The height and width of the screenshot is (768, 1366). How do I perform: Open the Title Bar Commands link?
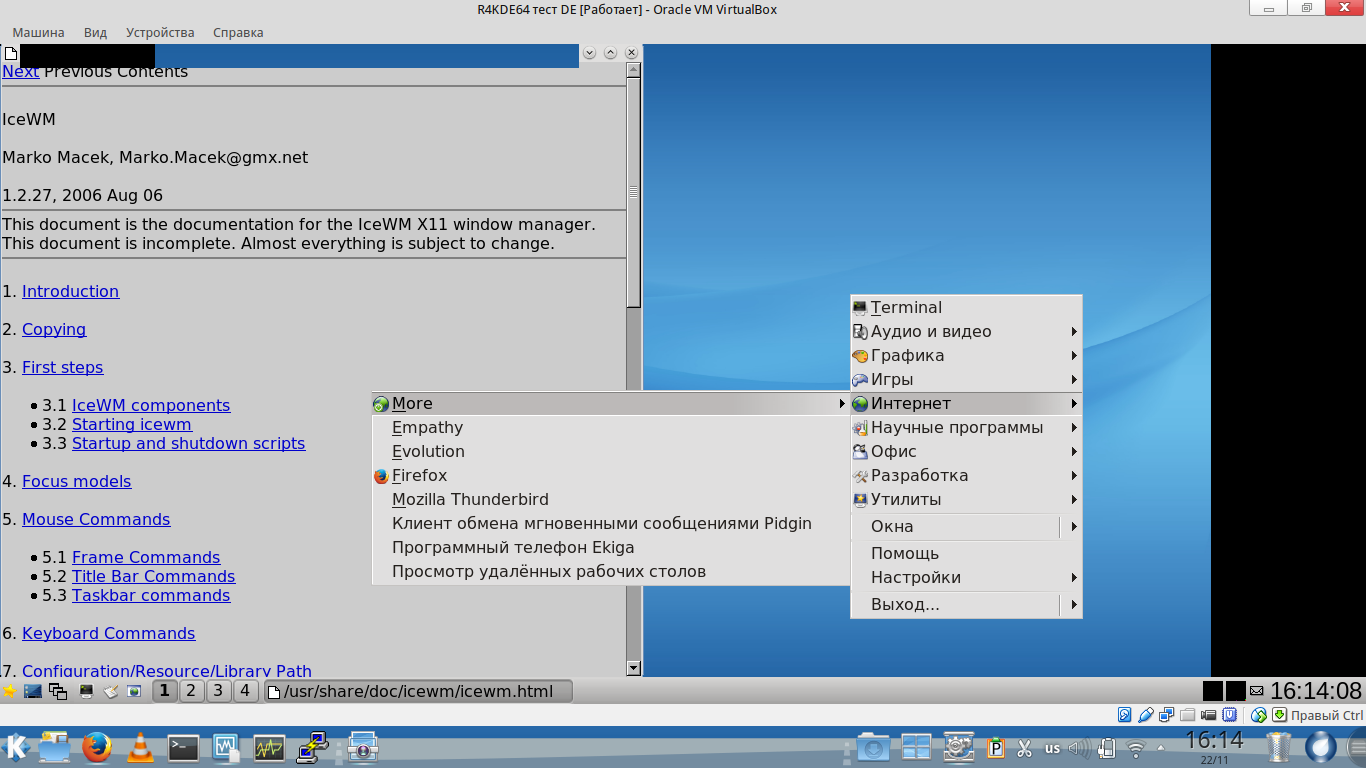[153, 577]
